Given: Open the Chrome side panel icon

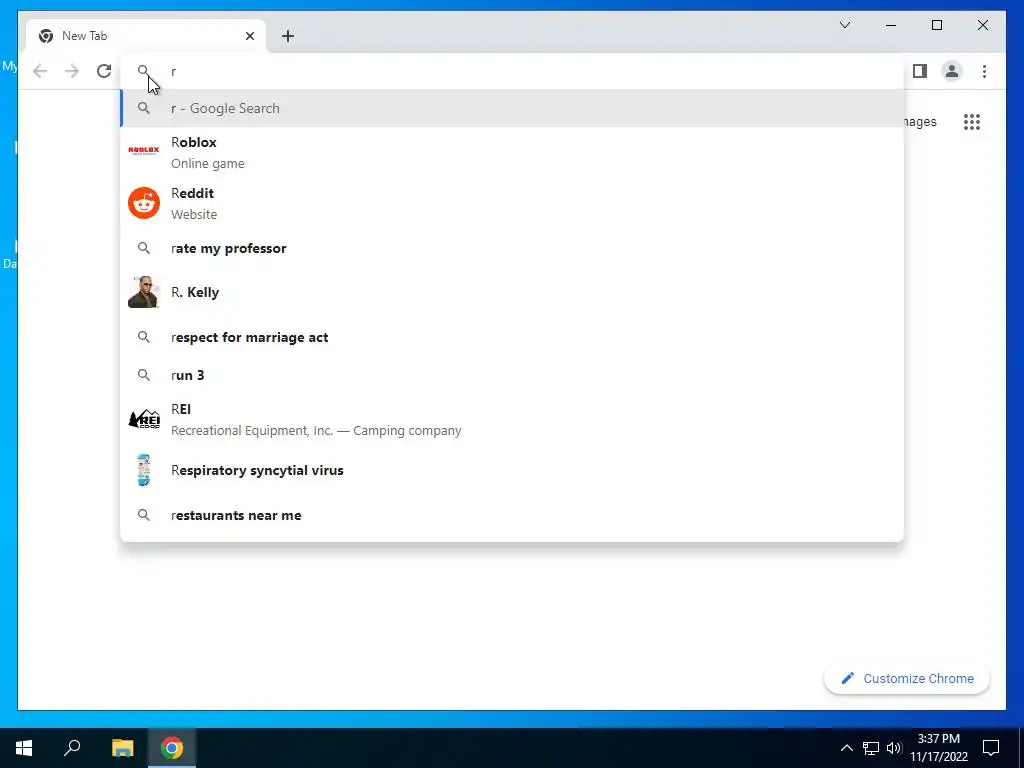Looking at the screenshot, I should (x=920, y=71).
